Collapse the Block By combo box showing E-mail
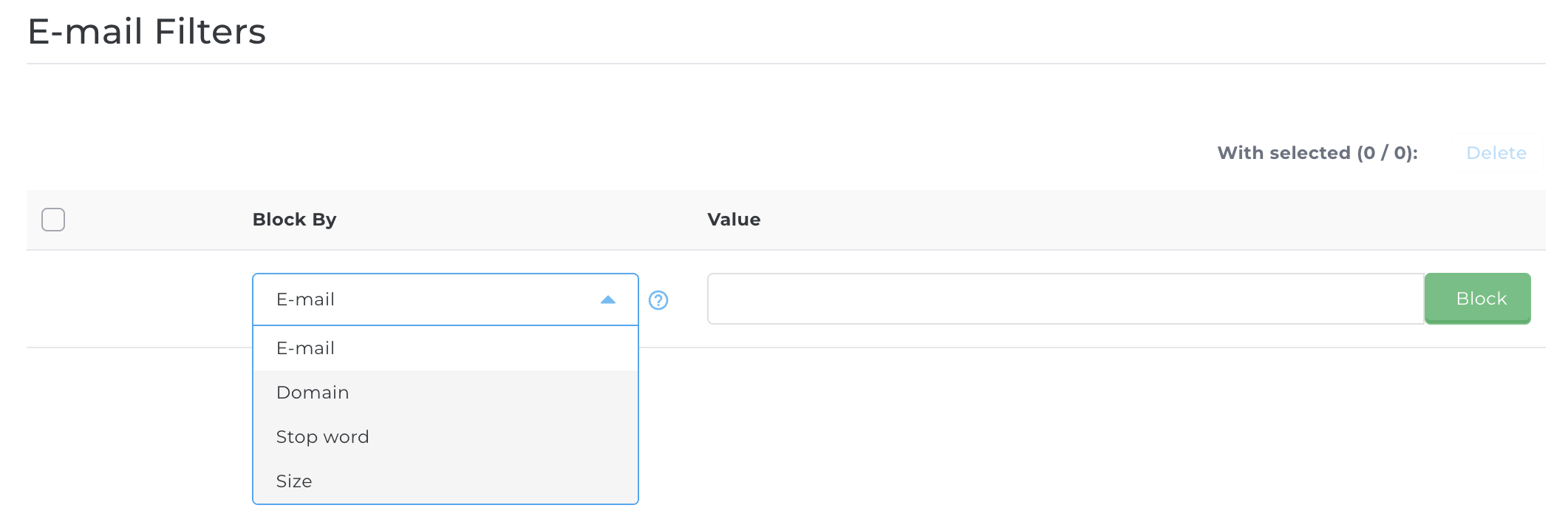Screen dimensions: 1568x525 (445, 299)
